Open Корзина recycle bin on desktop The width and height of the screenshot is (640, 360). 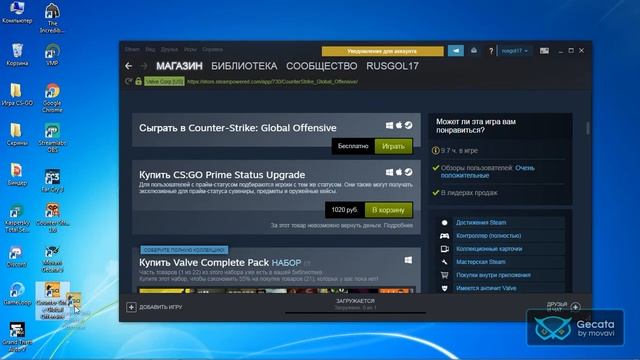click(x=17, y=54)
